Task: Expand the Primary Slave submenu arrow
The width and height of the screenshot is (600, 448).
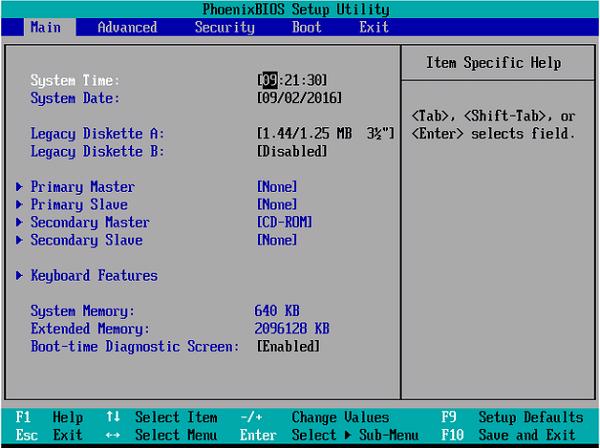Action: [x=20, y=205]
